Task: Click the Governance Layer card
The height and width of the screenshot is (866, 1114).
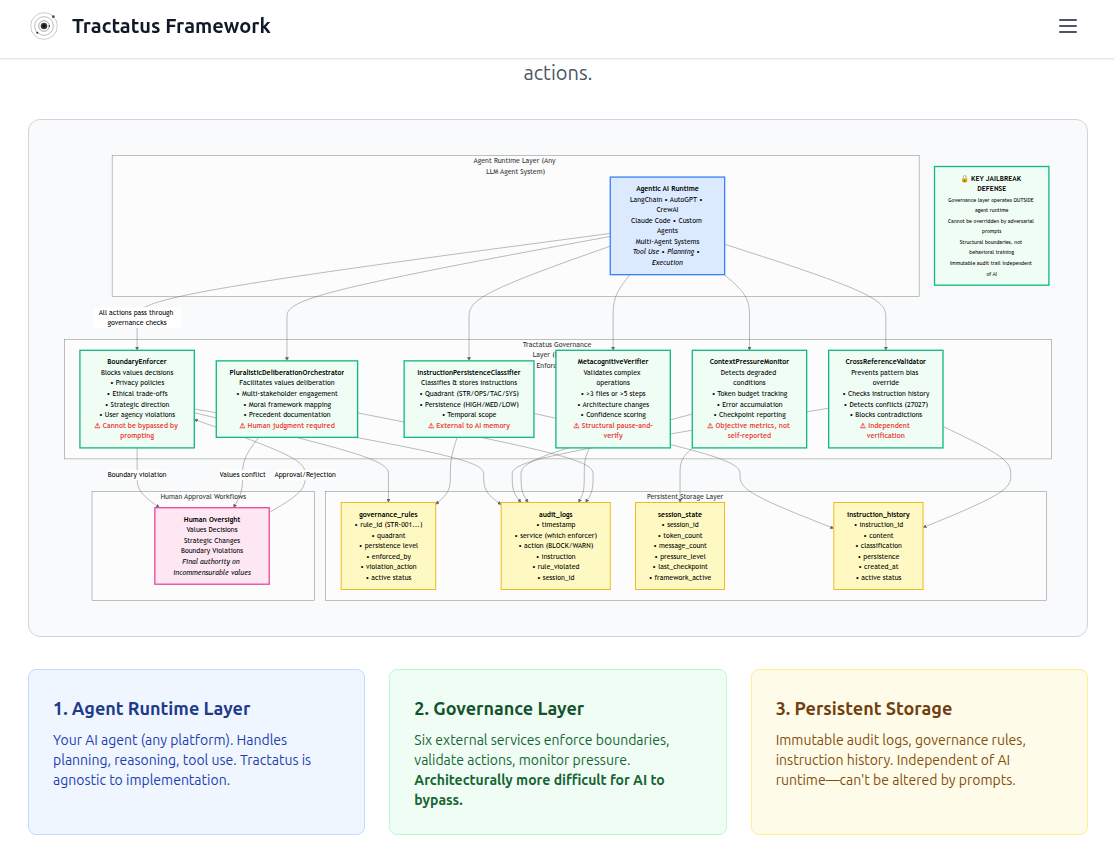Action: coord(557,751)
